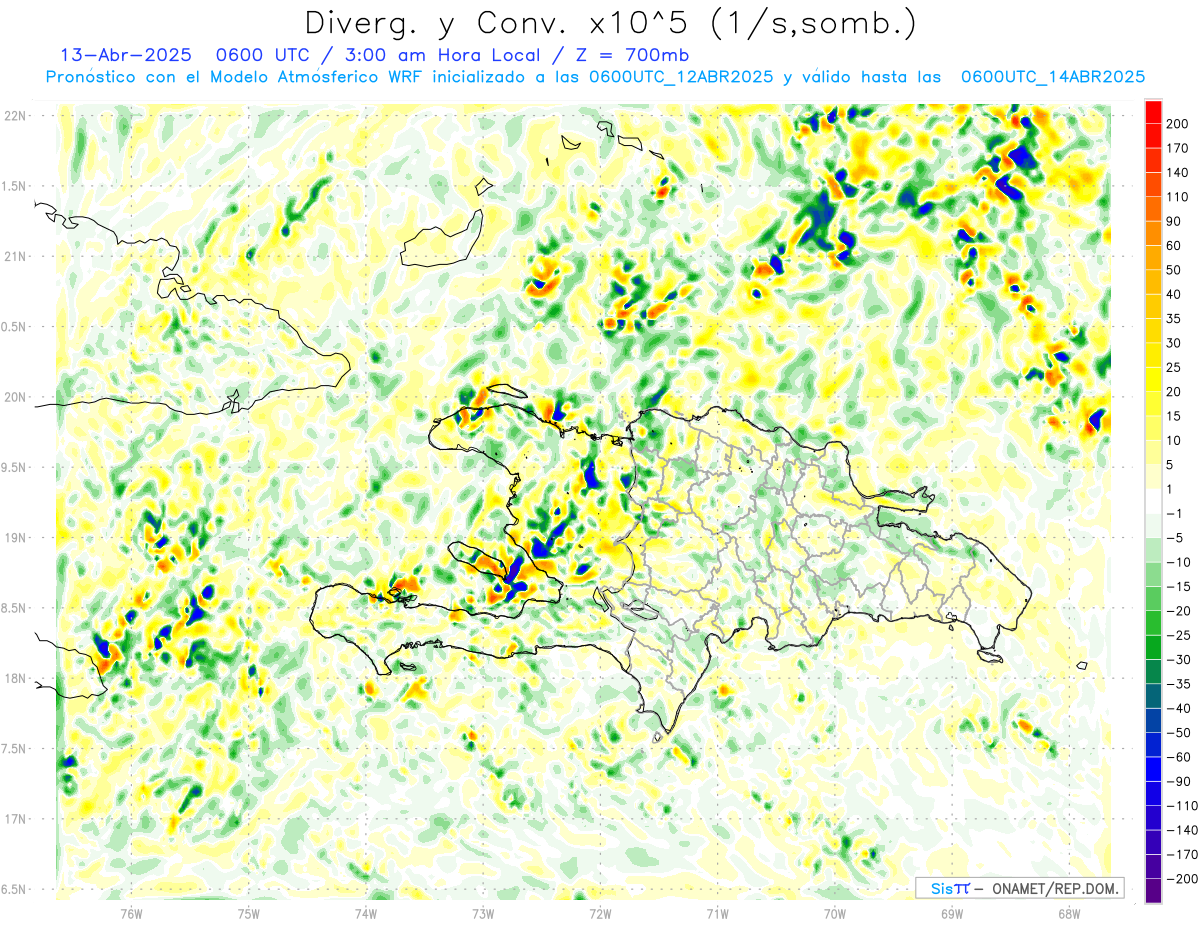Click the red swatch above 200 on the color scale
Screen dimensions: 1200x927
pos(1153,113)
